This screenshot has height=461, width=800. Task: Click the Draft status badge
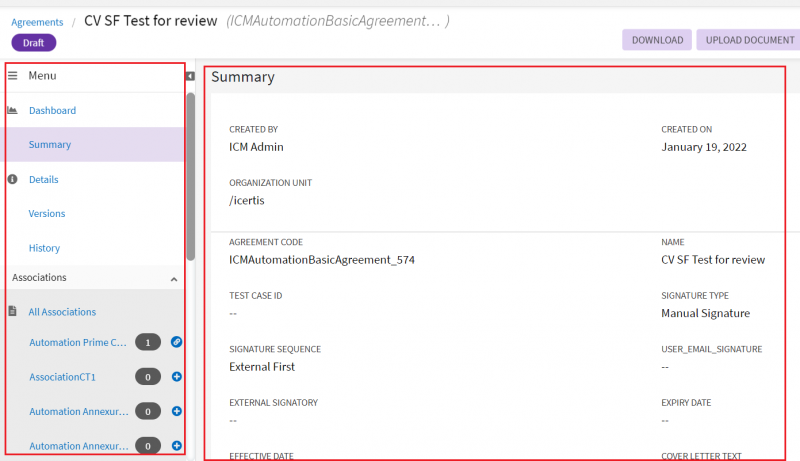point(34,42)
